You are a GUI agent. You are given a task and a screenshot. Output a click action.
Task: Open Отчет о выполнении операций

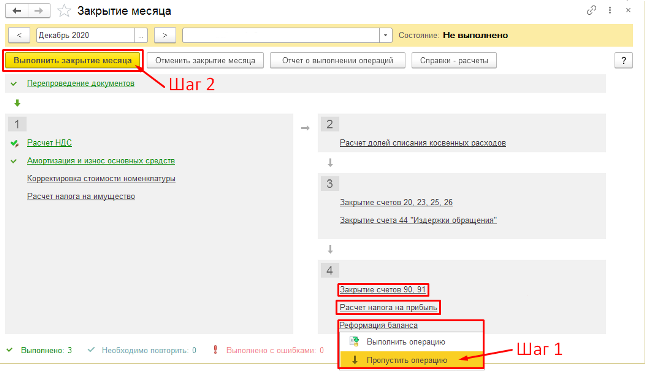click(x=338, y=61)
